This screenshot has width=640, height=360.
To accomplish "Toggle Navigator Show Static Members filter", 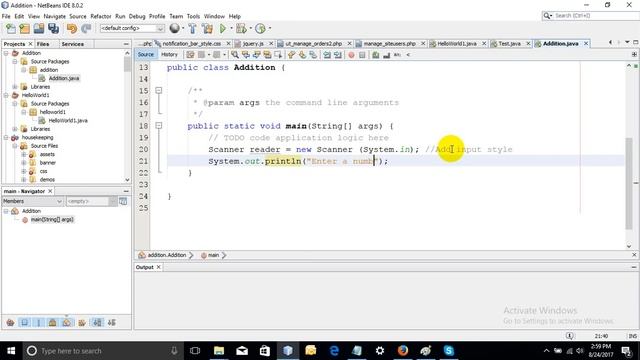I will 39,323.
